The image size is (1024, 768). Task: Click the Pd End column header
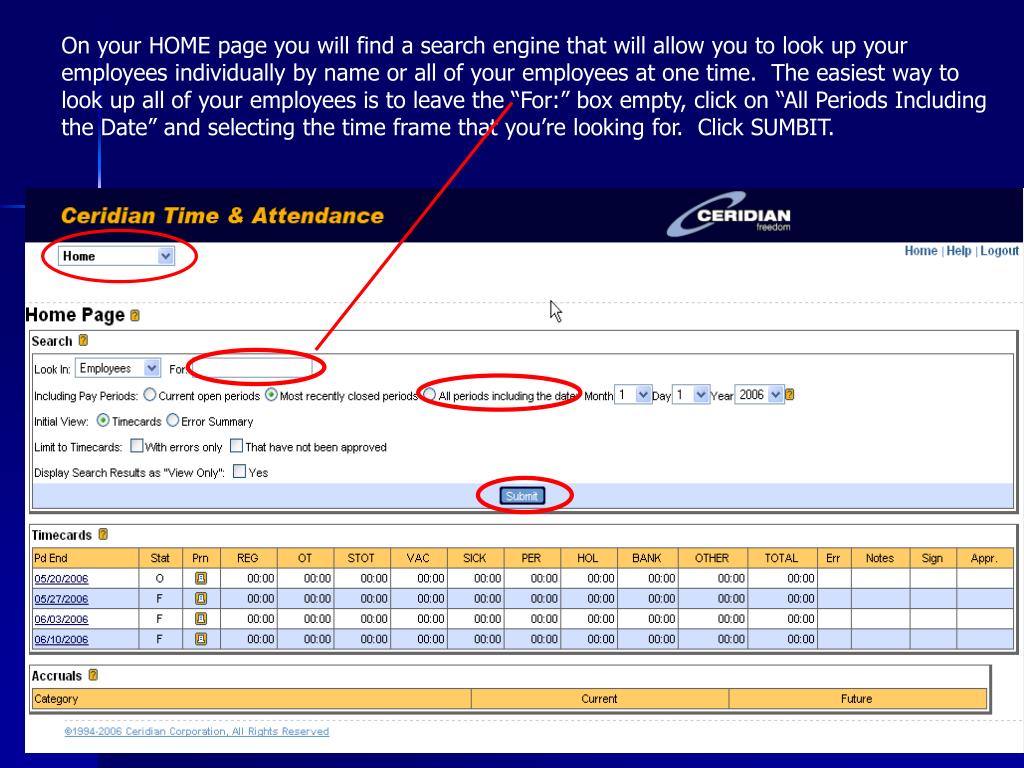(x=86, y=558)
